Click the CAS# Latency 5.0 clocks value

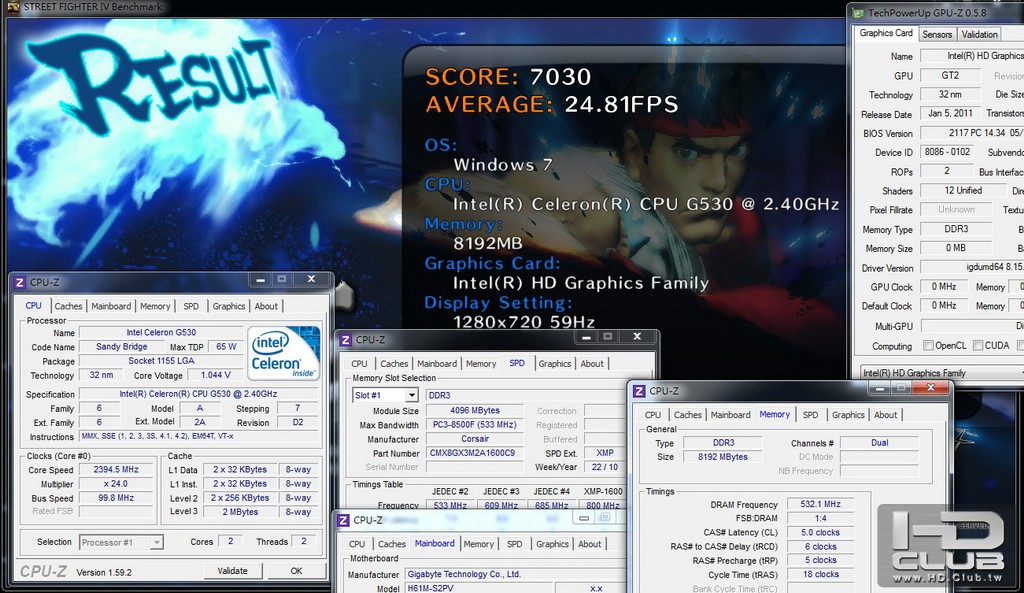pyautogui.click(x=820, y=532)
